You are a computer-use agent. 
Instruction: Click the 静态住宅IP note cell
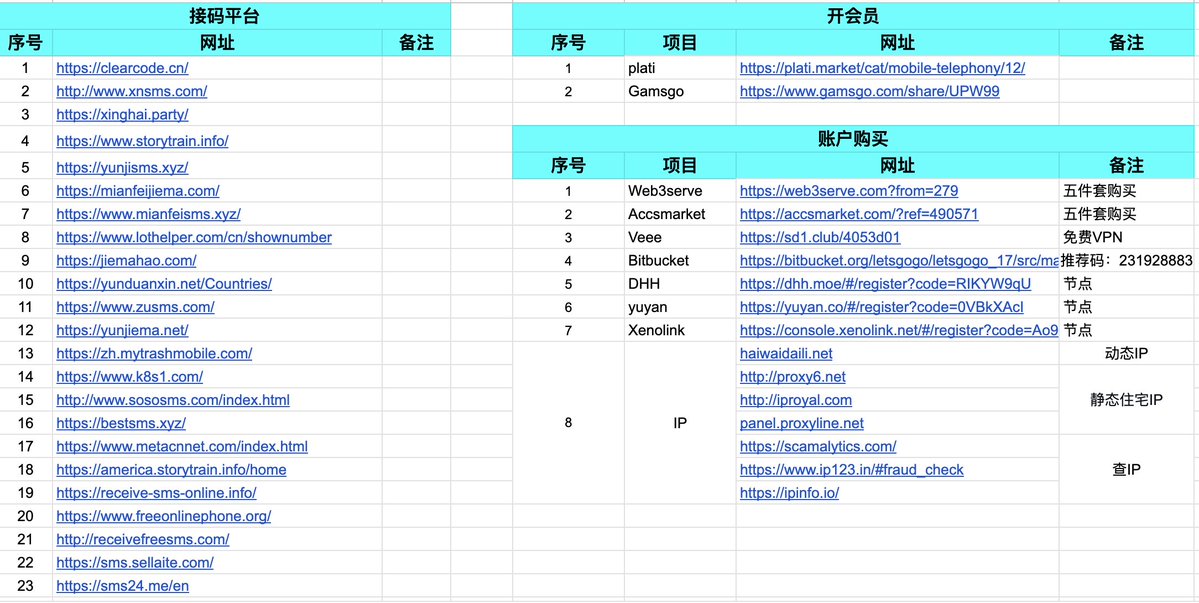tap(1126, 400)
